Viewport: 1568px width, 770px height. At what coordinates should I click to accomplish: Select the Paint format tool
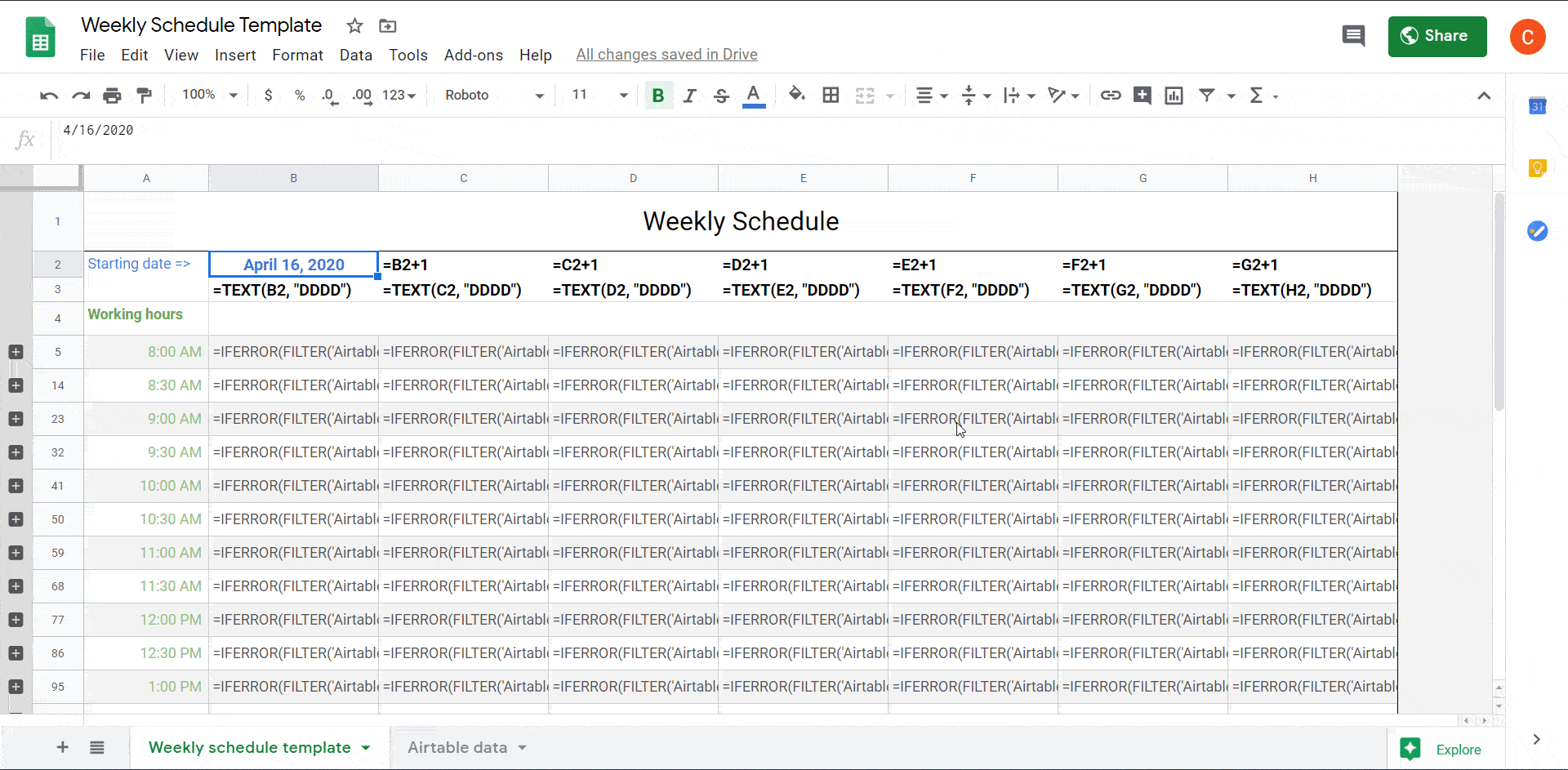pyautogui.click(x=145, y=96)
